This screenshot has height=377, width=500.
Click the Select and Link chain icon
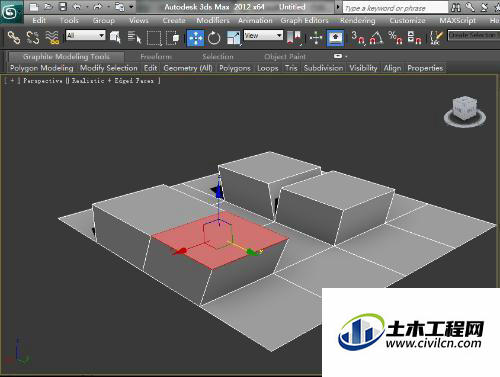coord(14,38)
